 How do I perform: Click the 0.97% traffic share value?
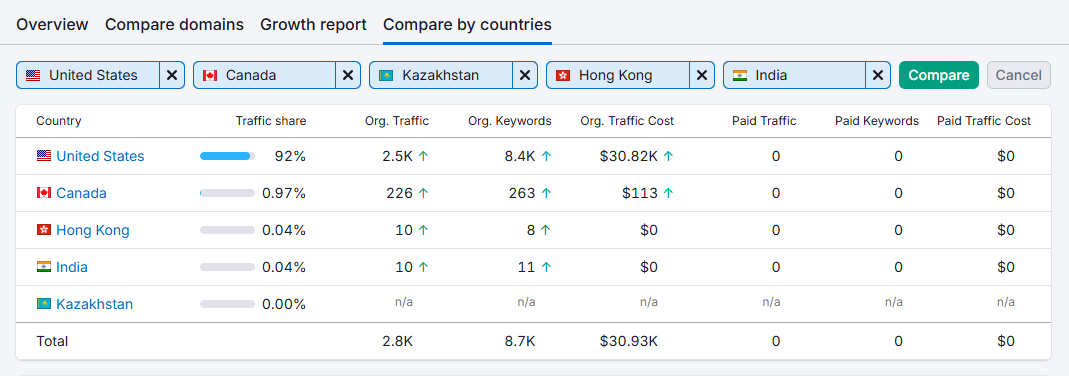284,193
